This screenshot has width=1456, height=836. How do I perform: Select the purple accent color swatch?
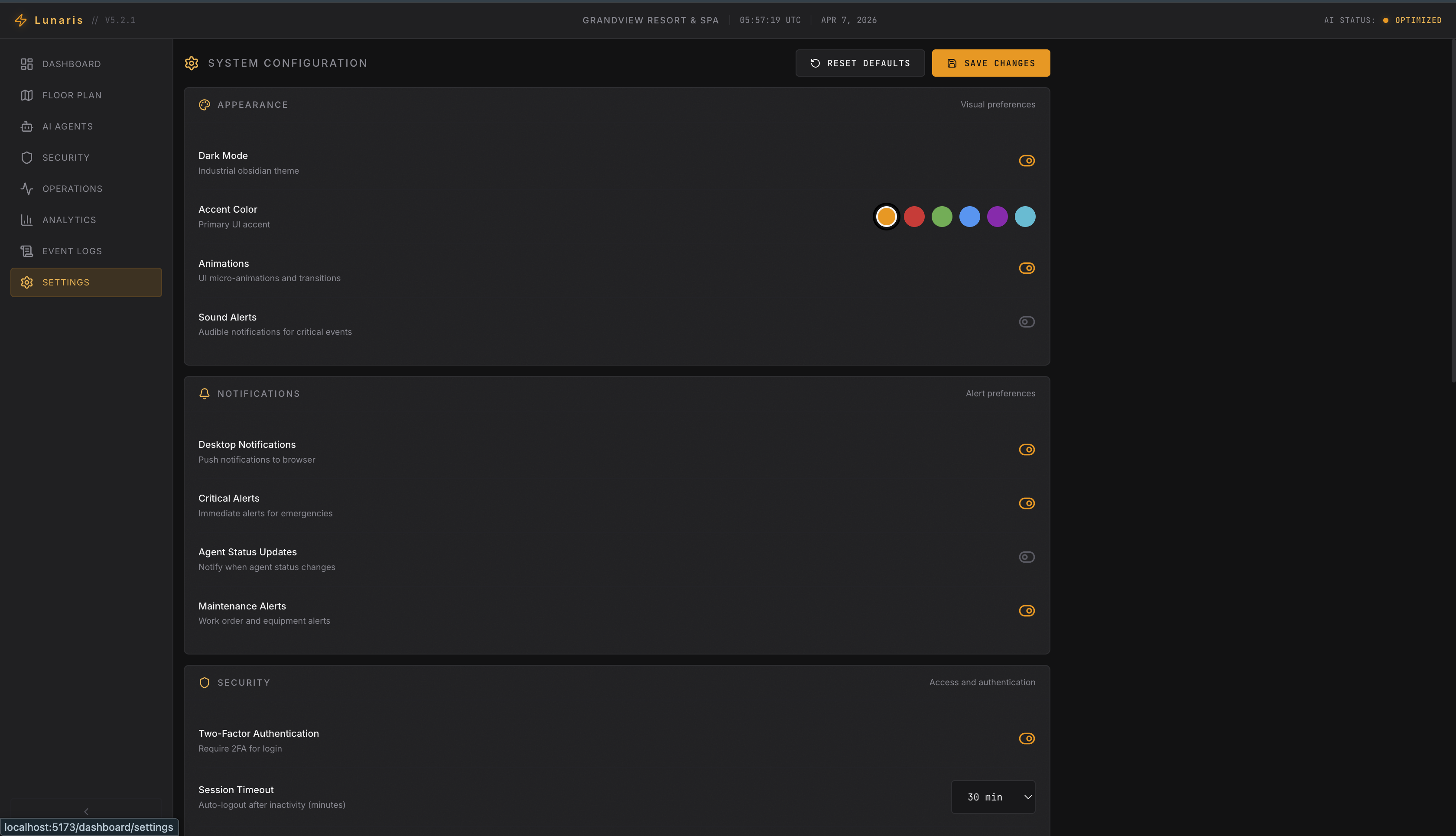[997, 217]
